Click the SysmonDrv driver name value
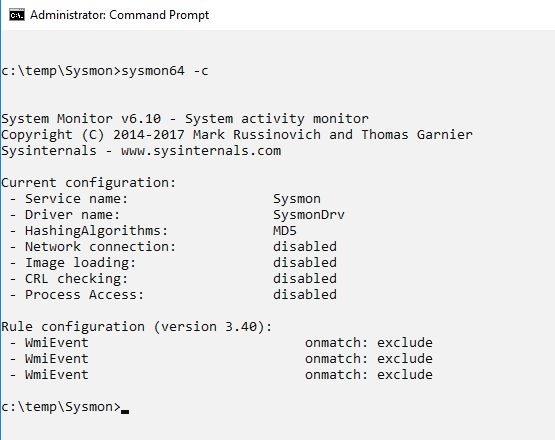This screenshot has height=440, width=555. click(309, 215)
